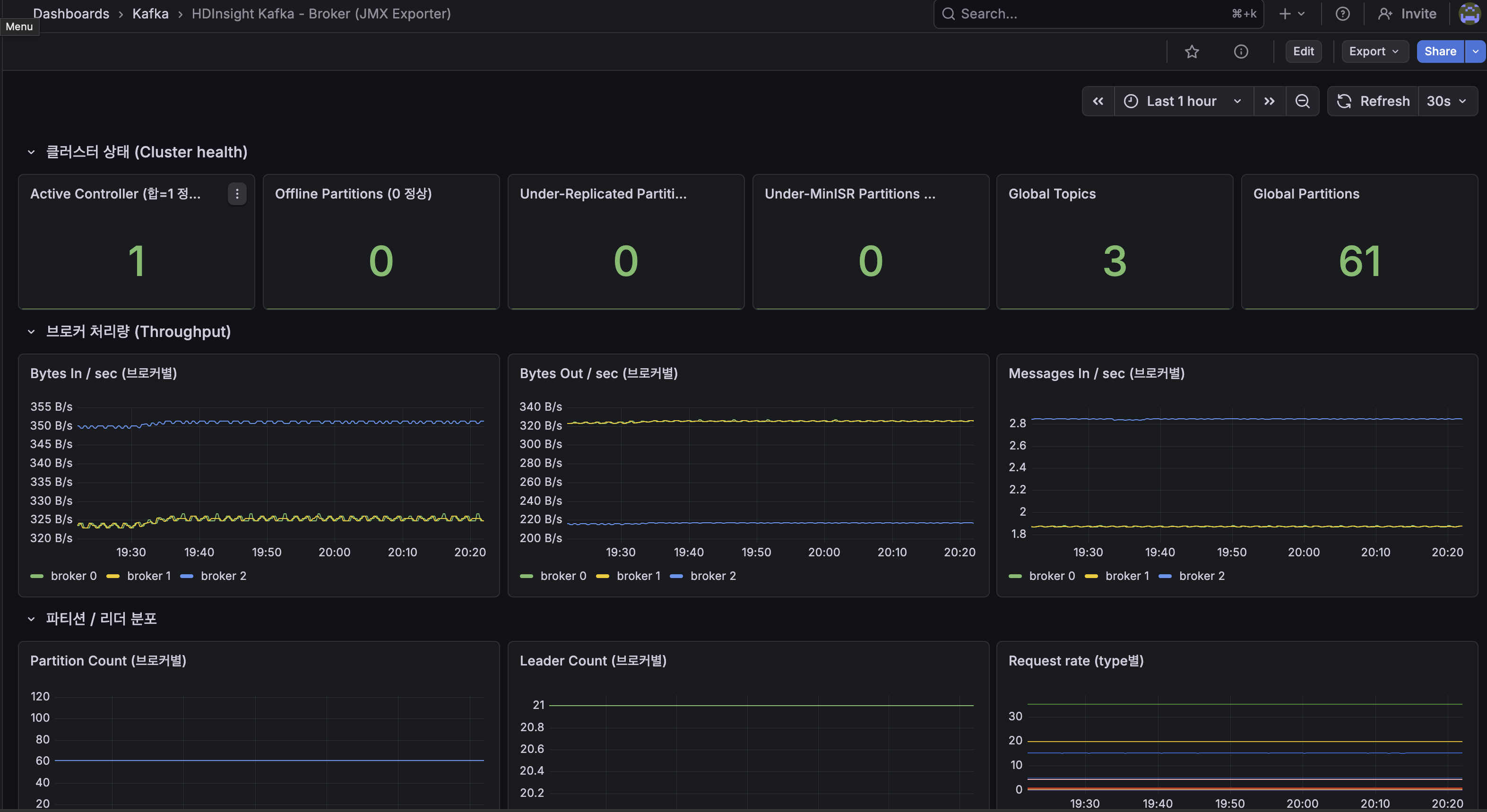Click the Under-Replicated Partitions panel title
Viewport: 1487px width, 812px height.
[603, 194]
